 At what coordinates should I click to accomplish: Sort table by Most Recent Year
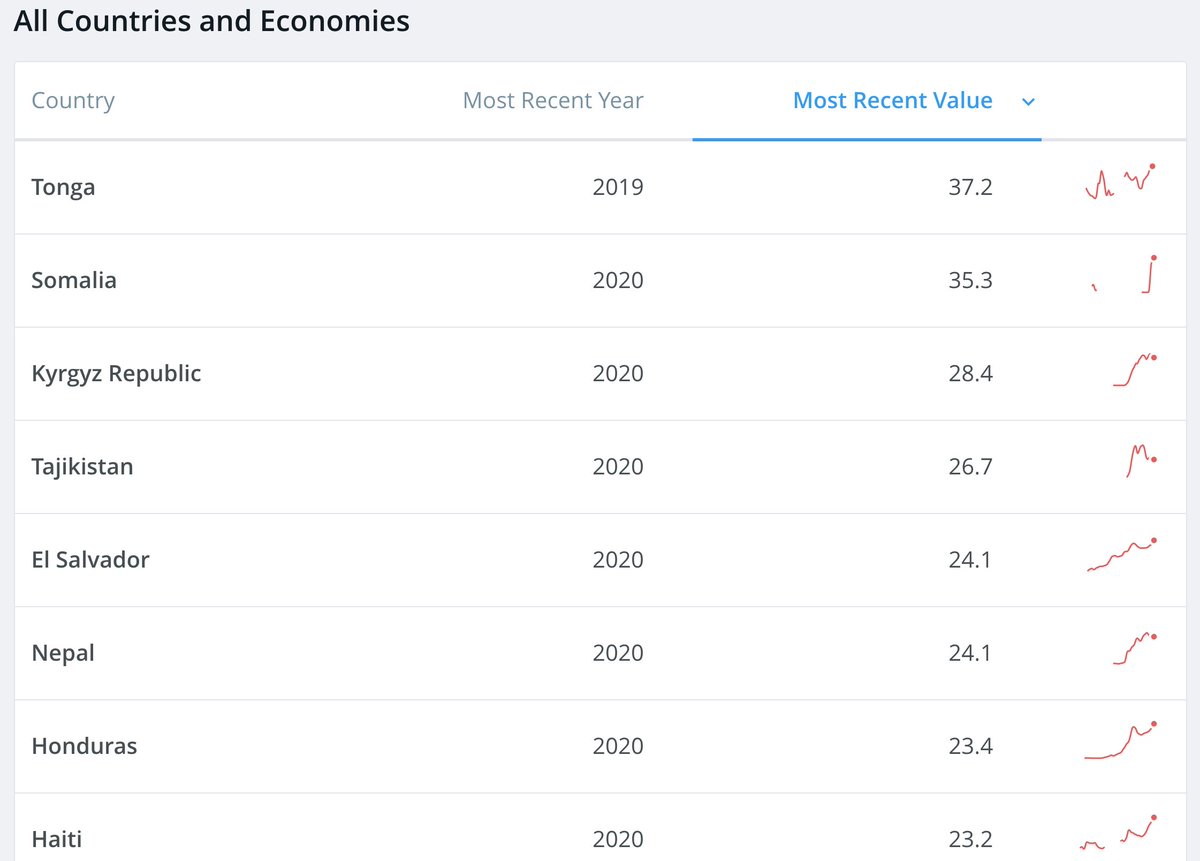(553, 101)
